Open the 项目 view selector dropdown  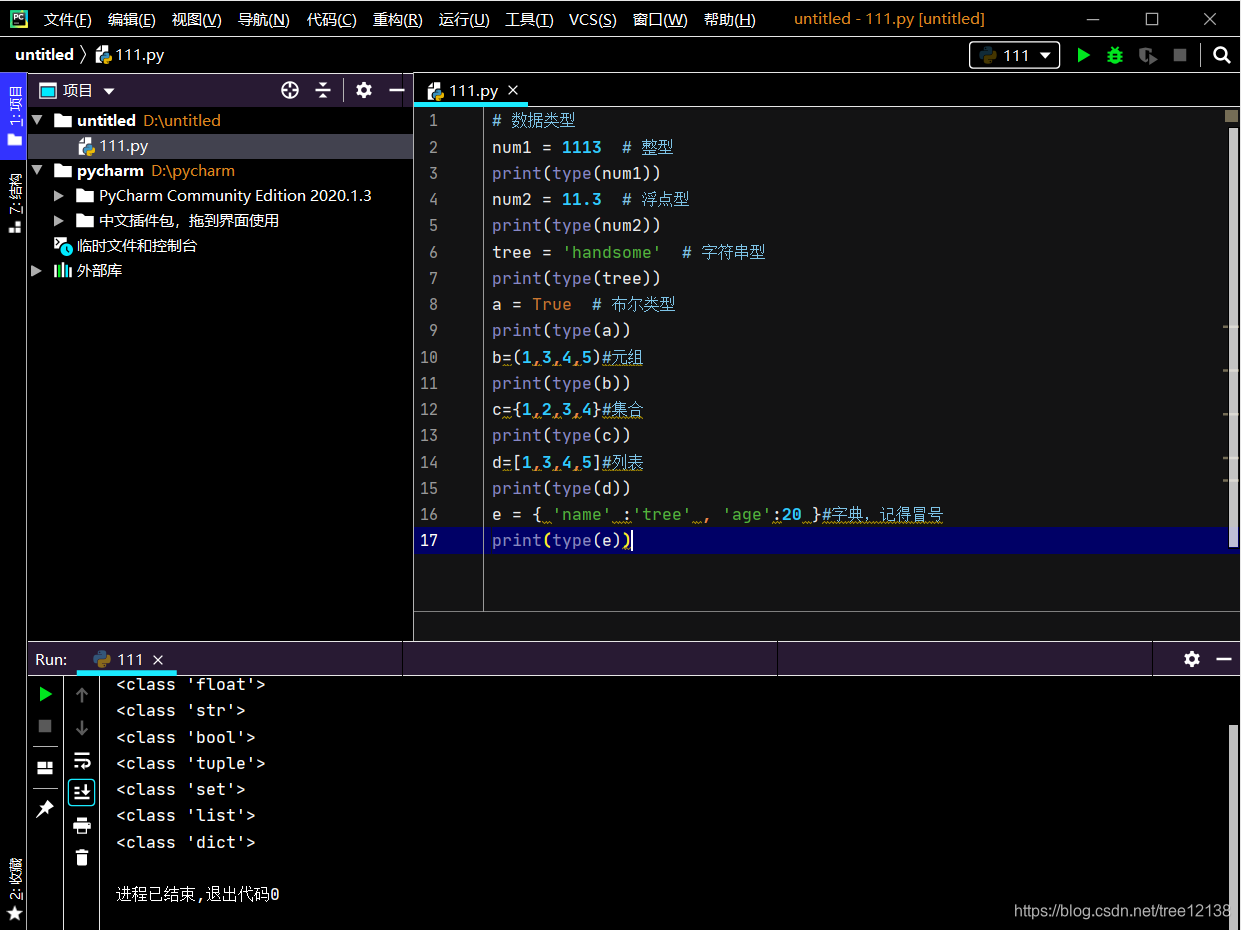tap(78, 90)
